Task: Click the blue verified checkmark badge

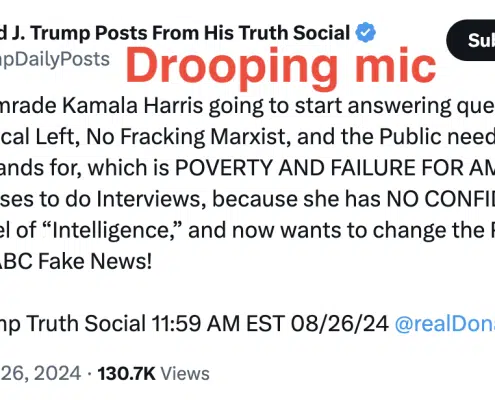Action: [x=365, y=32]
